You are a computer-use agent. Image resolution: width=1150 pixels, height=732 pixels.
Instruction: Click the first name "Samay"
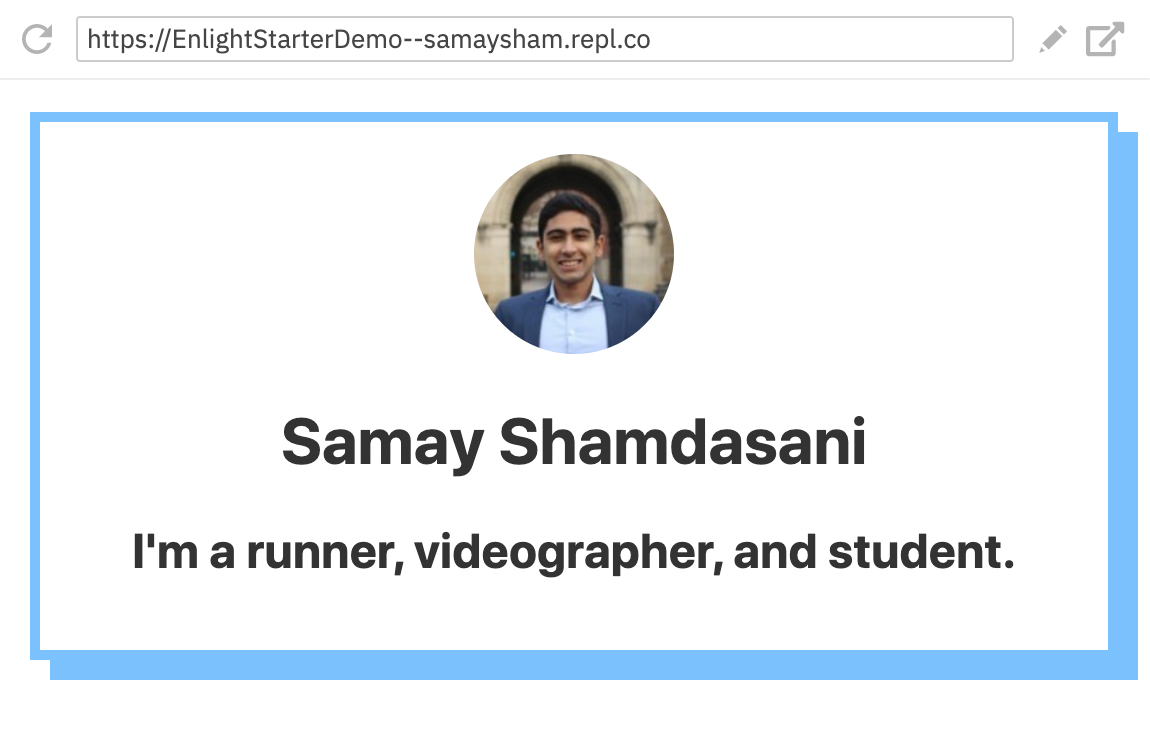tap(381, 441)
